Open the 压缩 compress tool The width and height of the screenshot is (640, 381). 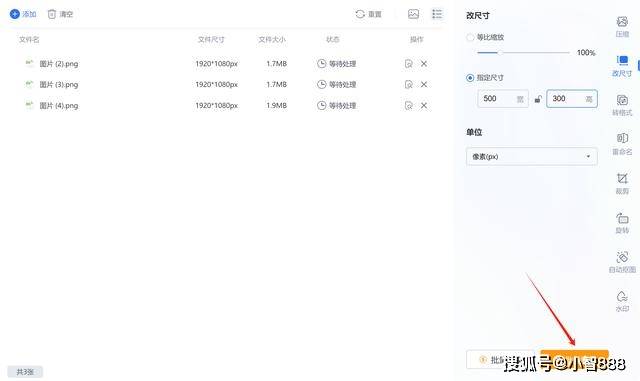[x=622, y=27]
